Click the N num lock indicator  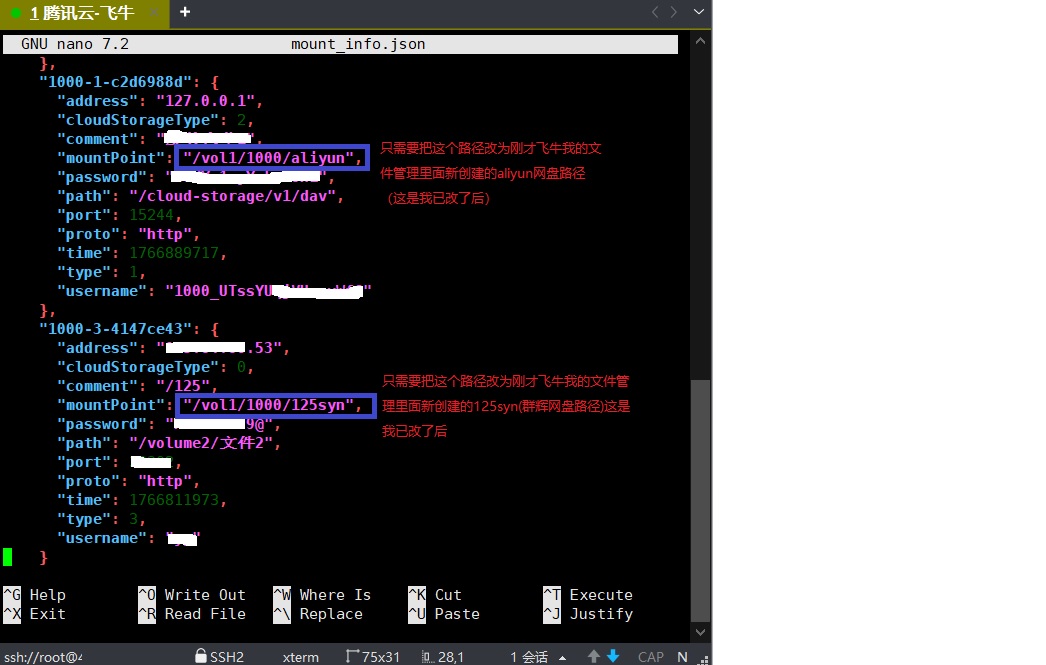tap(682, 657)
